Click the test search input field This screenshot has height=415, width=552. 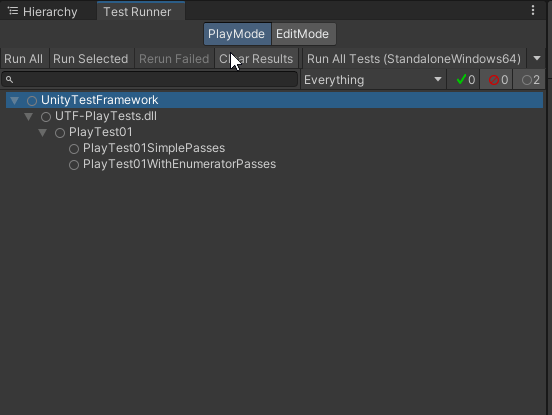150,80
